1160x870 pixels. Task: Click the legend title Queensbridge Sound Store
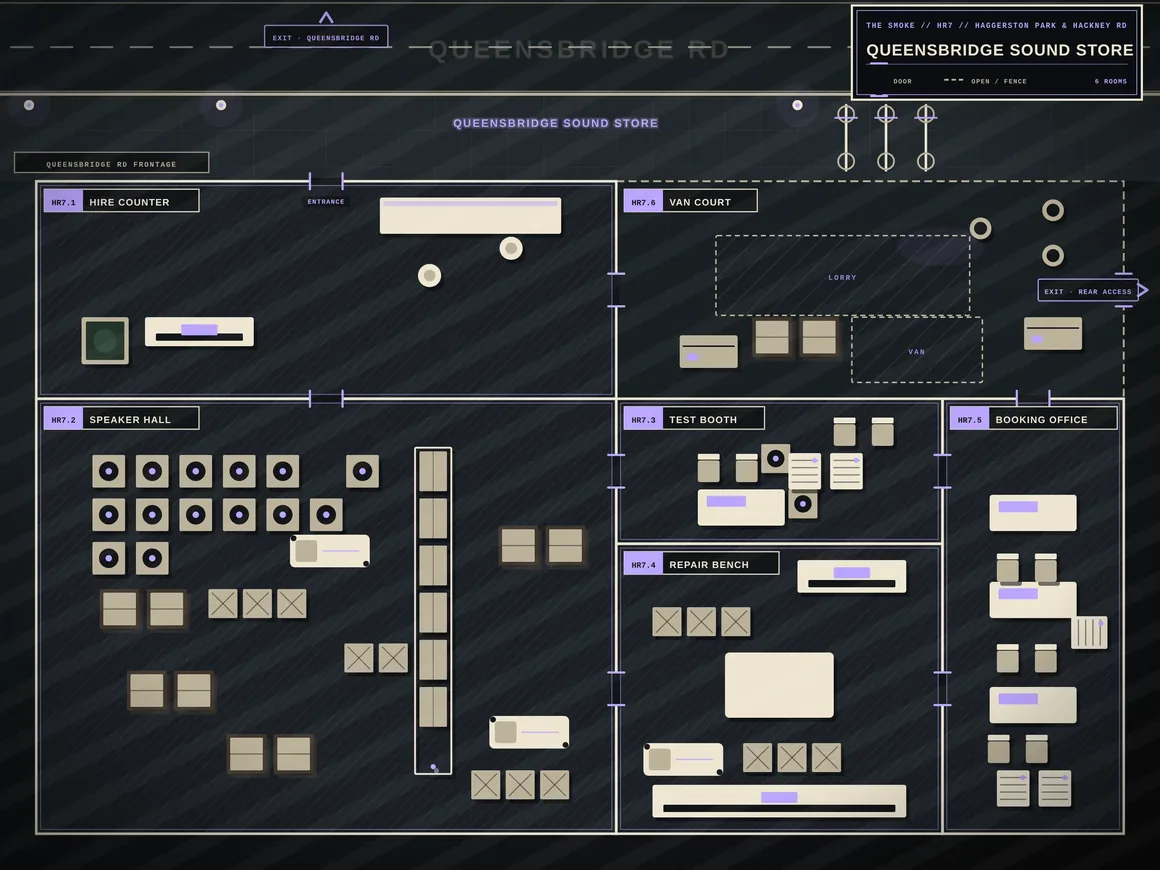pos(999,50)
